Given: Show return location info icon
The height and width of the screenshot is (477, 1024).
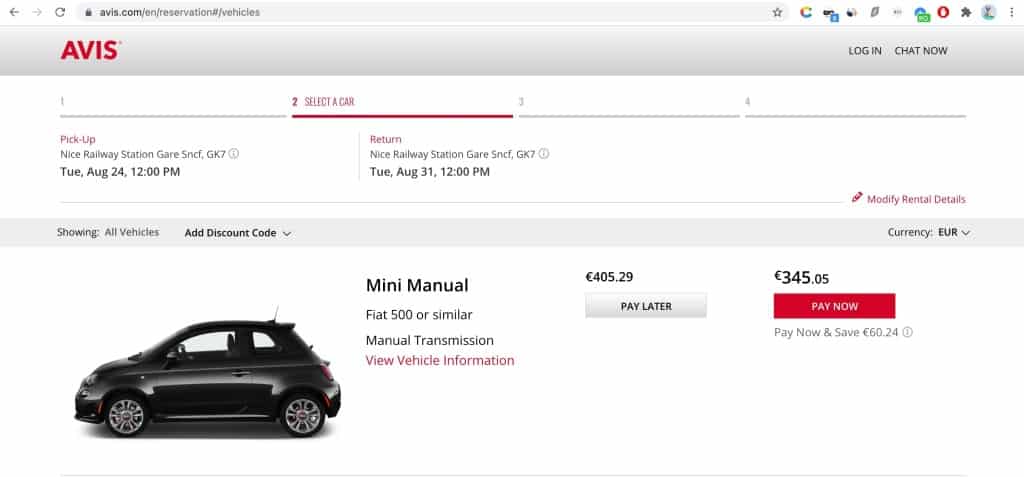Looking at the screenshot, I should 543,154.
